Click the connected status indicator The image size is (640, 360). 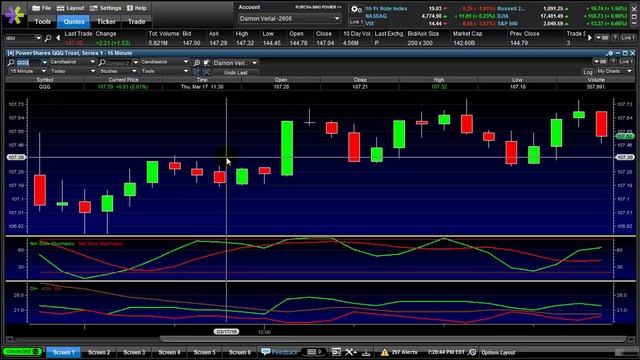click(21, 351)
